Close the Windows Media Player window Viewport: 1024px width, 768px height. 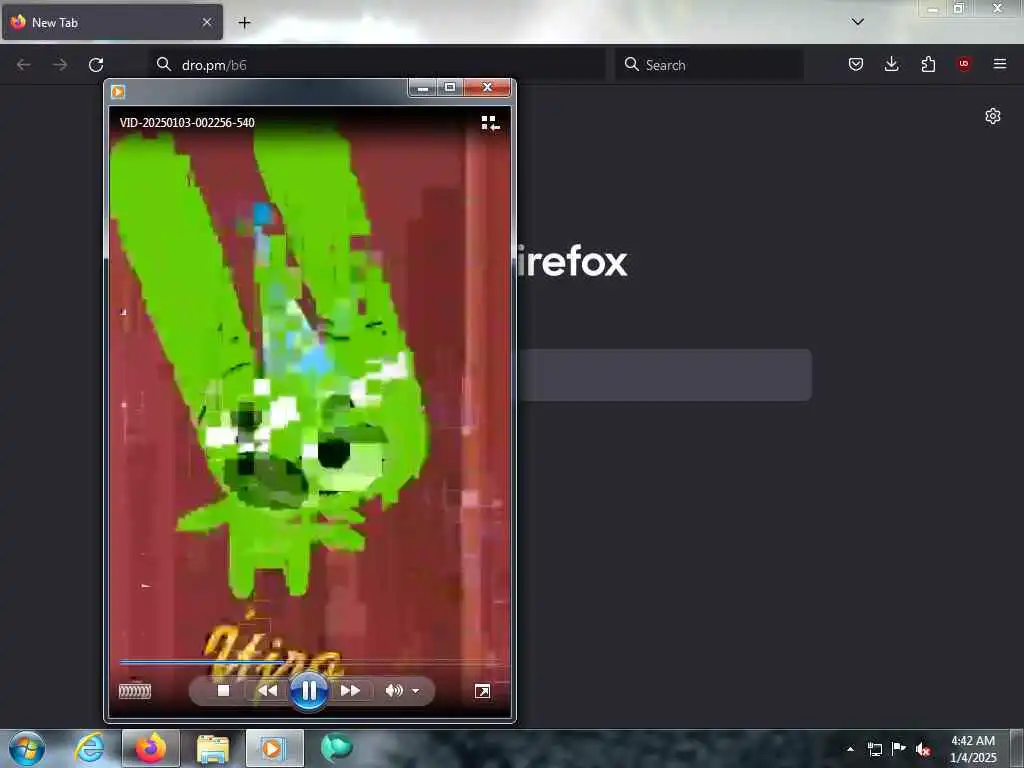(x=487, y=88)
